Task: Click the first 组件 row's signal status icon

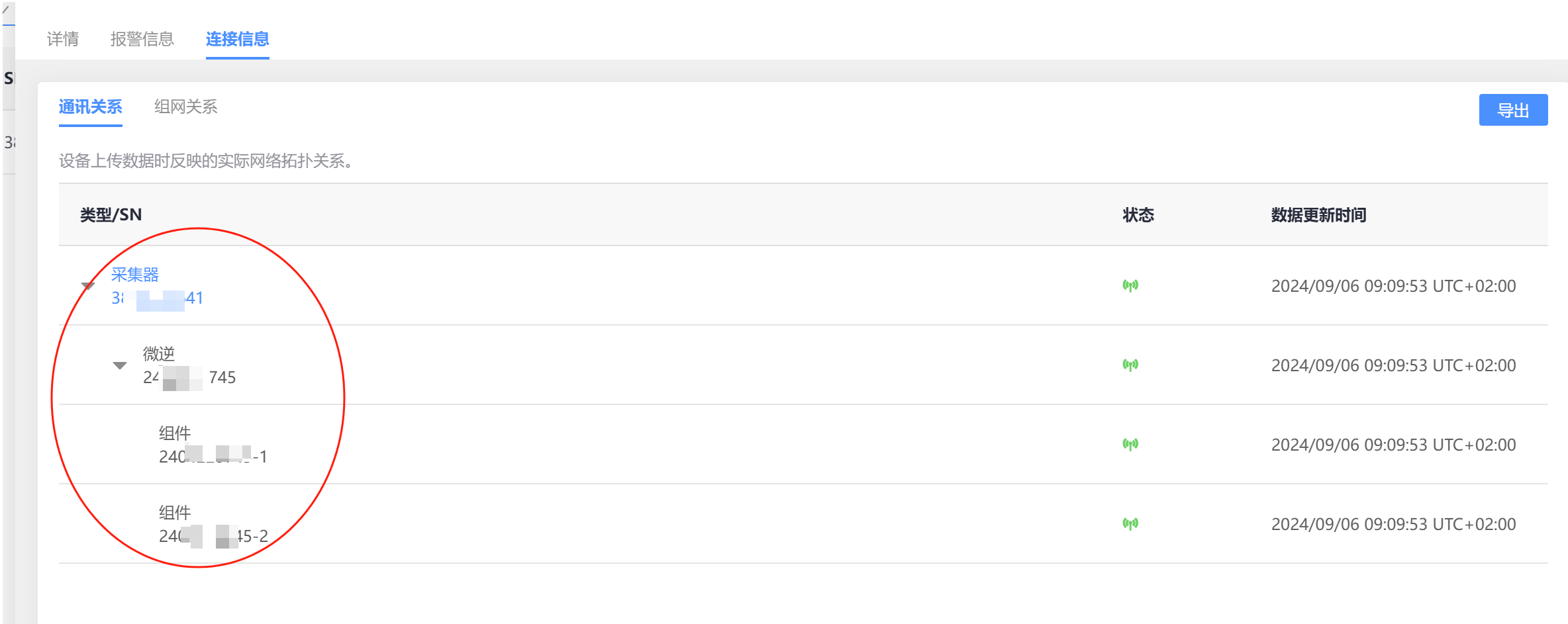Action: pos(1130,445)
